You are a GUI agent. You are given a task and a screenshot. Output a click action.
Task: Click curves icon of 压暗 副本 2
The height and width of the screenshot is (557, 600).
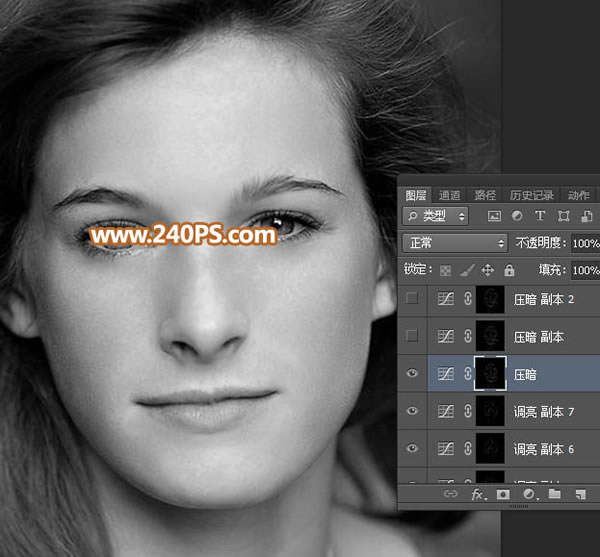pyautogui.click(x=446, y=298)
